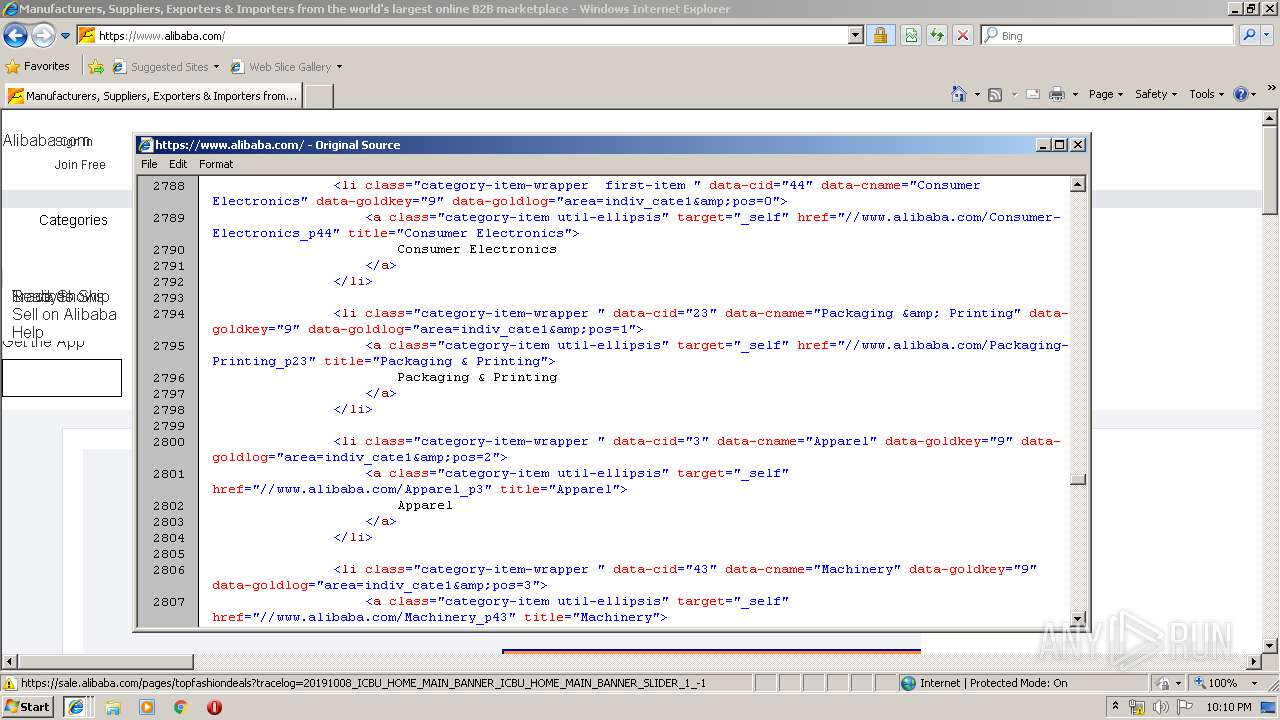Open the Suggested Sites link
The width and height of the screenshot is (1280, 720).
[x=165, y=67]
